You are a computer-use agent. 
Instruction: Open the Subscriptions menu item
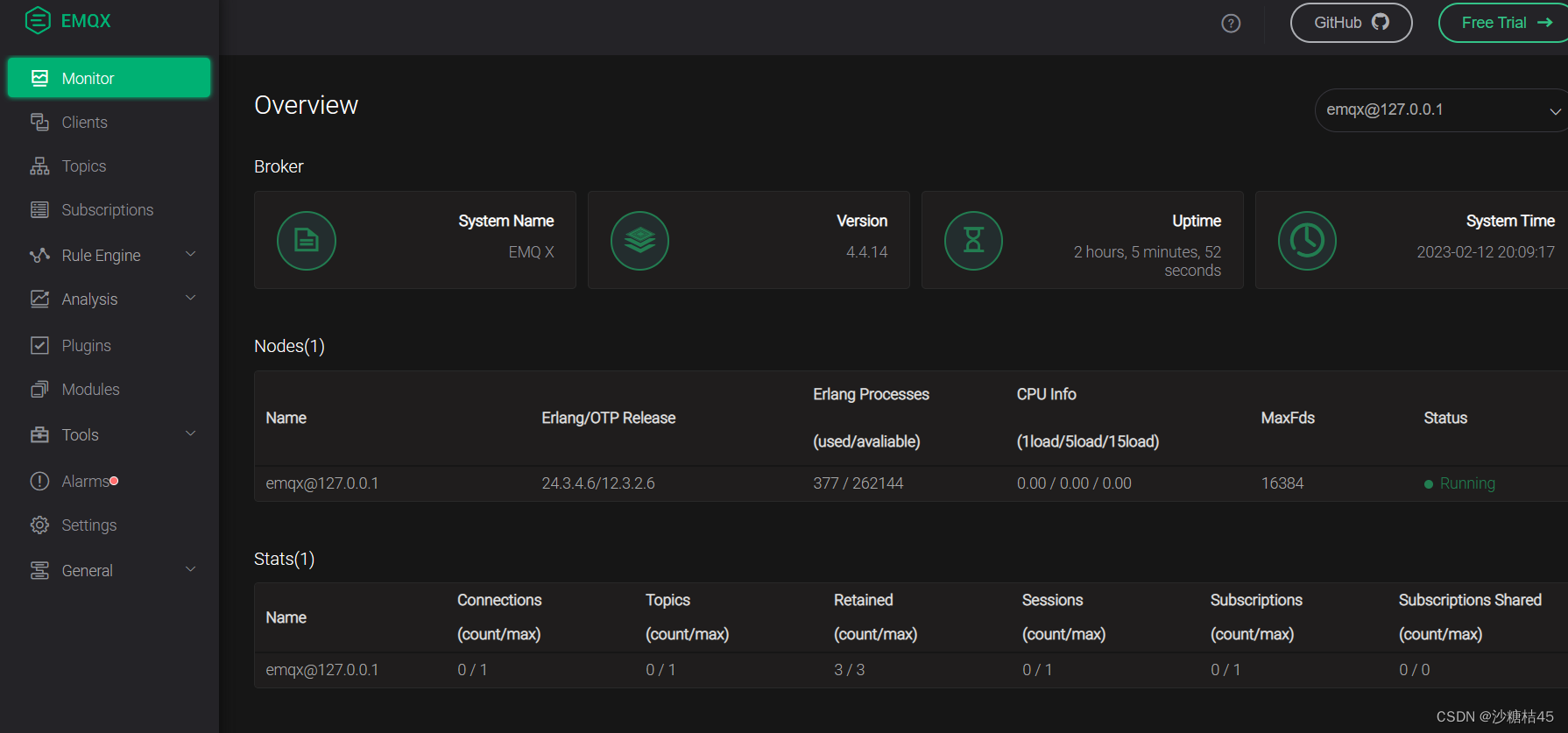point(109,209)
